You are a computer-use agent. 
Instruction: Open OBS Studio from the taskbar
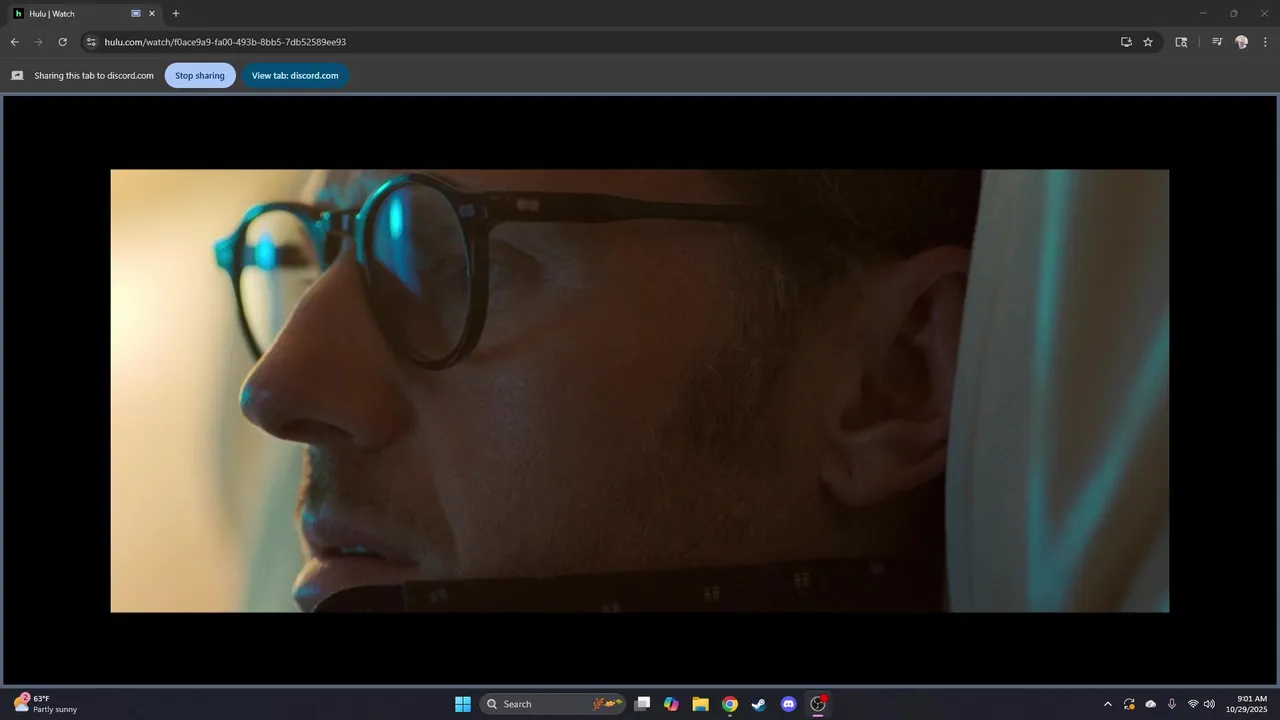point(818,704)
